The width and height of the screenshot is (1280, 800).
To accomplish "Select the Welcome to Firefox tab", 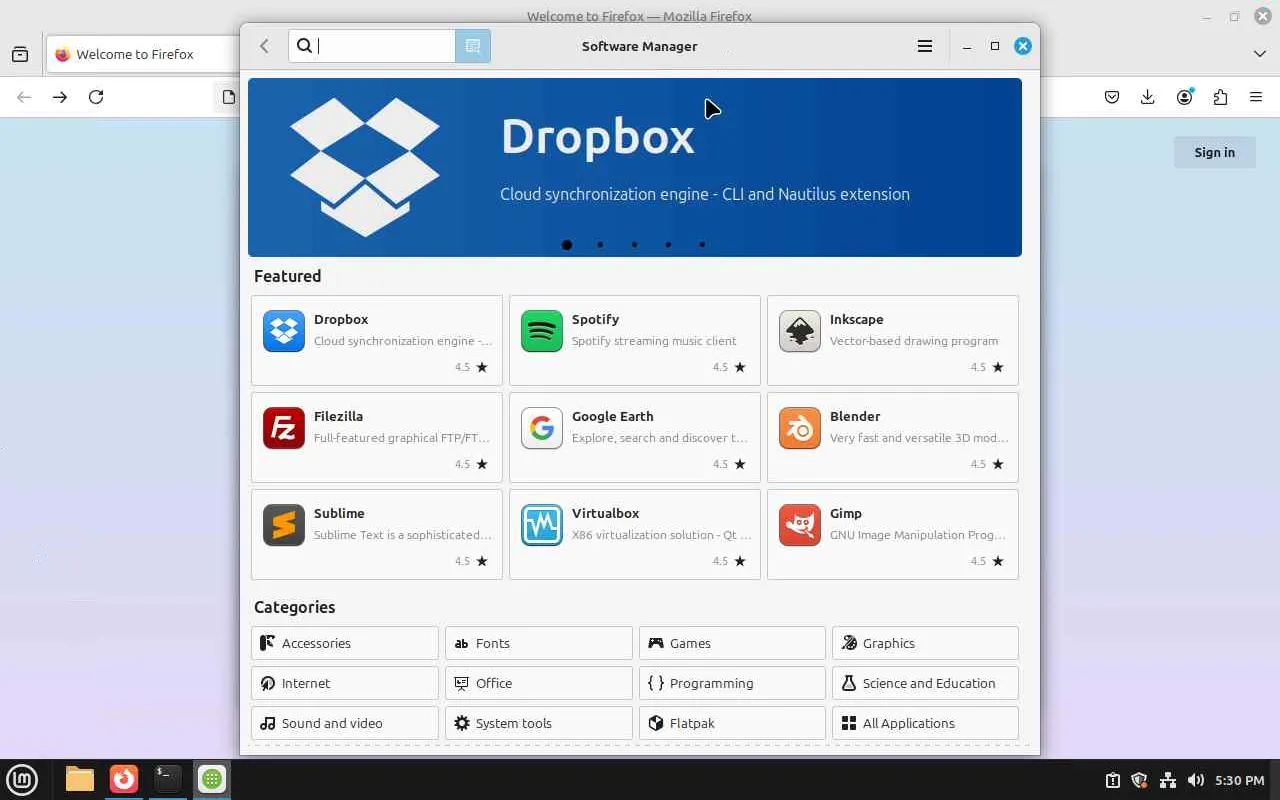I will [x=143, y=54].
